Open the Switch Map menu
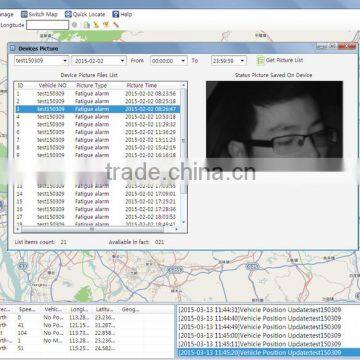The image size is (360, 360). coord(39,14)
